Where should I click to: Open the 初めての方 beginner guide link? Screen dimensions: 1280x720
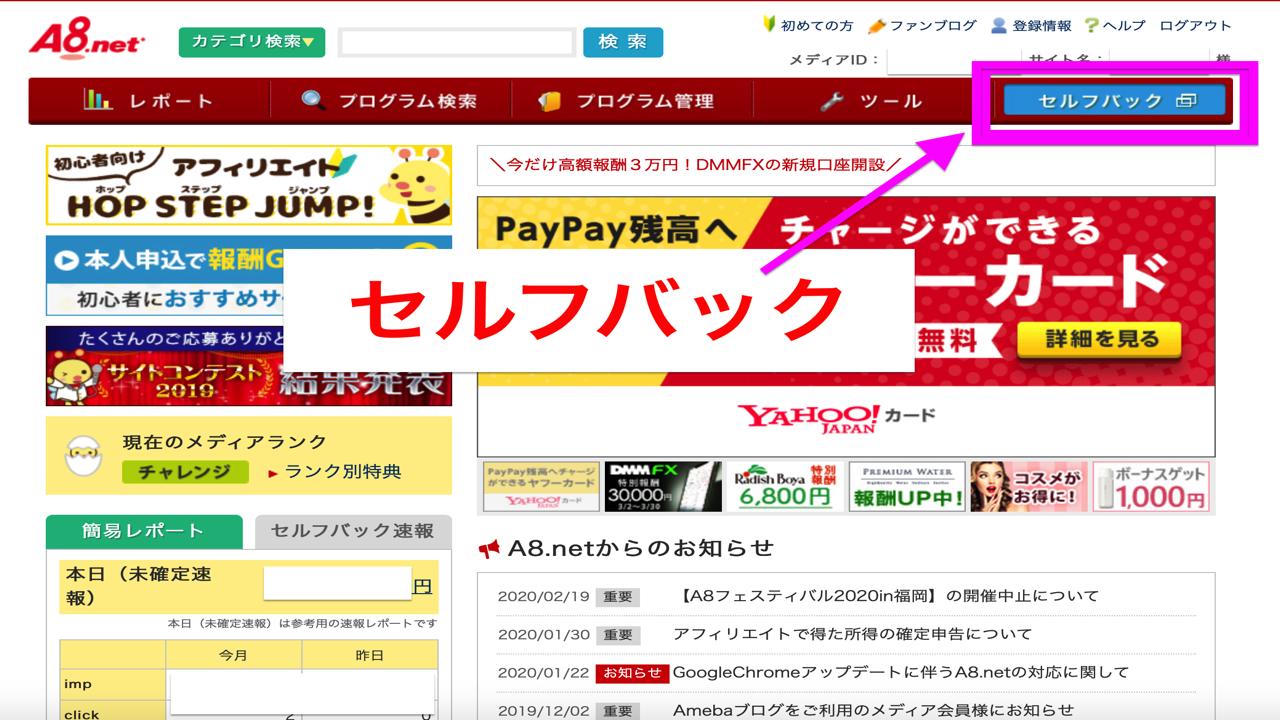coord(807,25)
